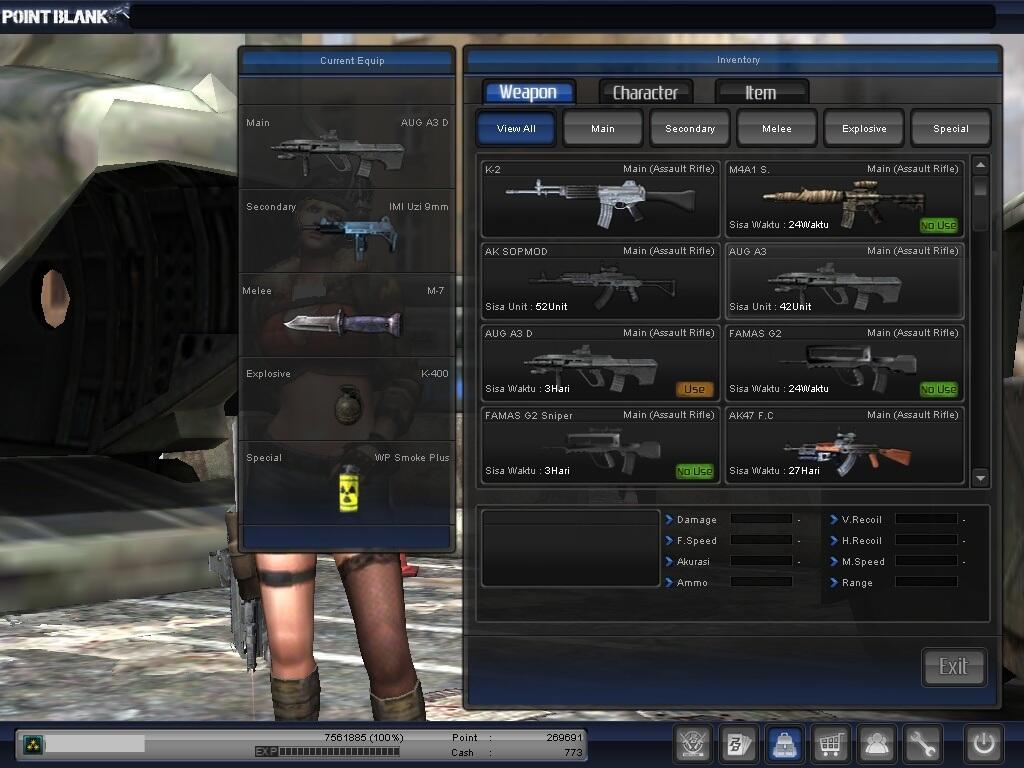Click the Inventory panel title
This screenshot has height=768, width=1024.
click(738, 59)
